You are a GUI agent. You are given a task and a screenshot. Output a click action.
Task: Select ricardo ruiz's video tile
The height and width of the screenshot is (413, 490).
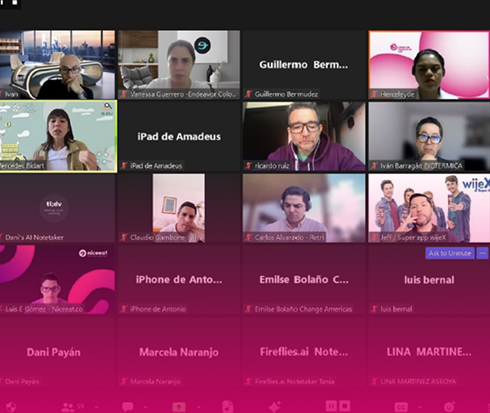coord(304,136)
